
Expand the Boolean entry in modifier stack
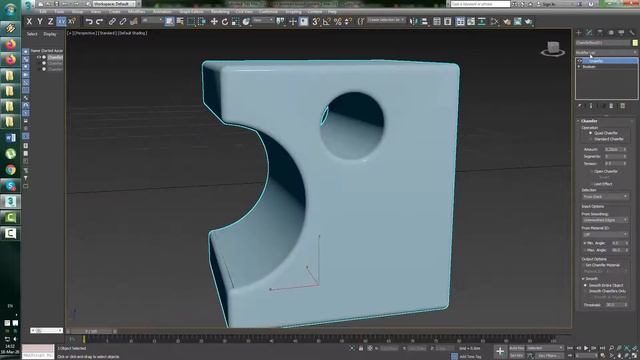click(x=579, y=67)
